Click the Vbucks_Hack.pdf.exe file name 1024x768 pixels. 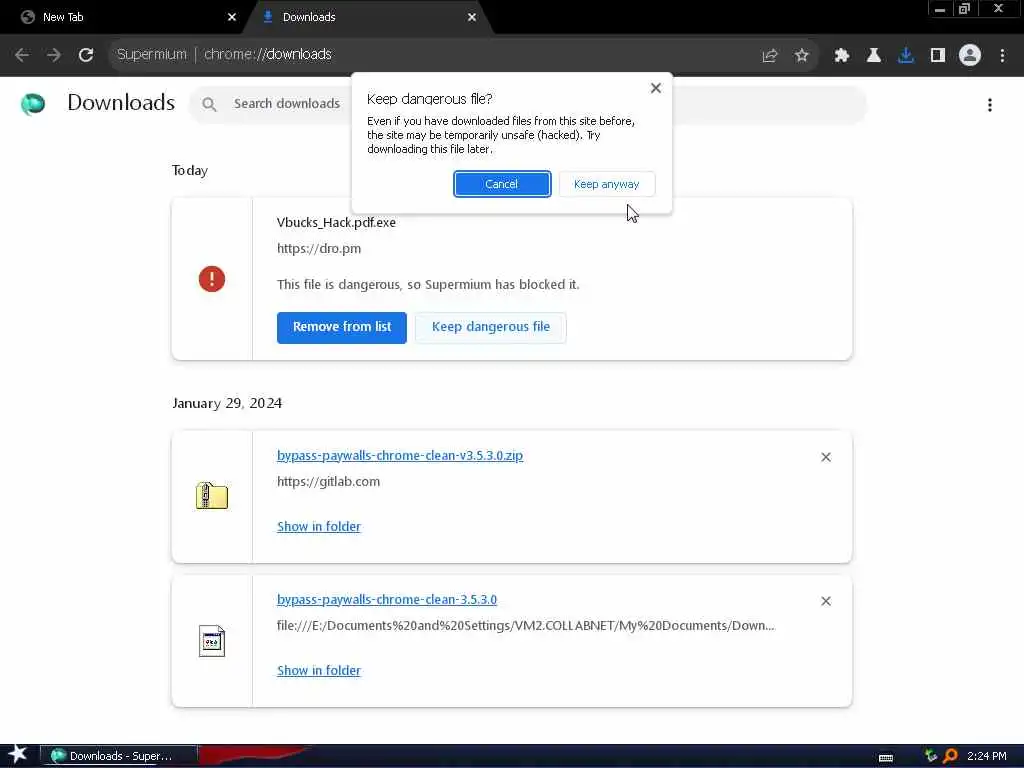pyautogui.click(x=336, y=223)
